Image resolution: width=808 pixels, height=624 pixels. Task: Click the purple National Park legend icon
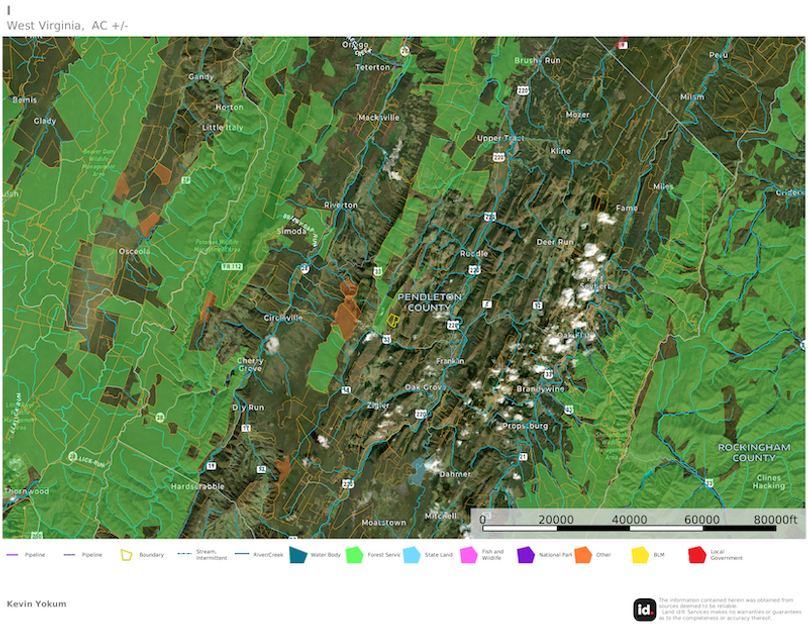coord(525,555)
